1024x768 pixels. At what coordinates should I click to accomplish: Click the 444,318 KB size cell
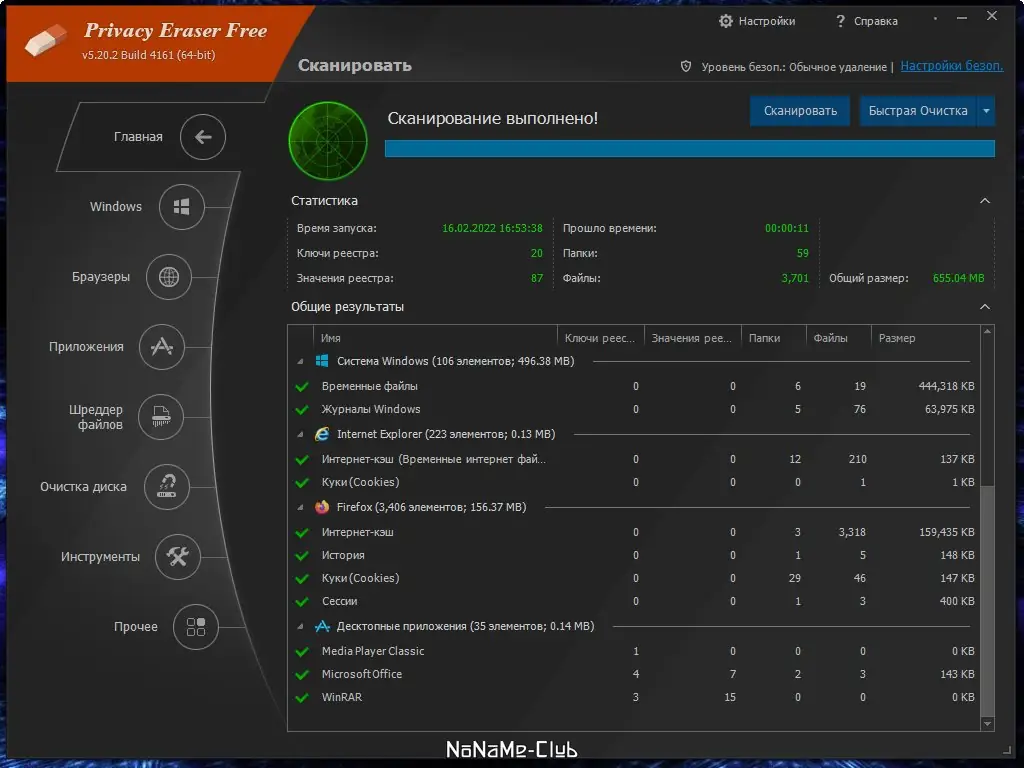[946, 386]
